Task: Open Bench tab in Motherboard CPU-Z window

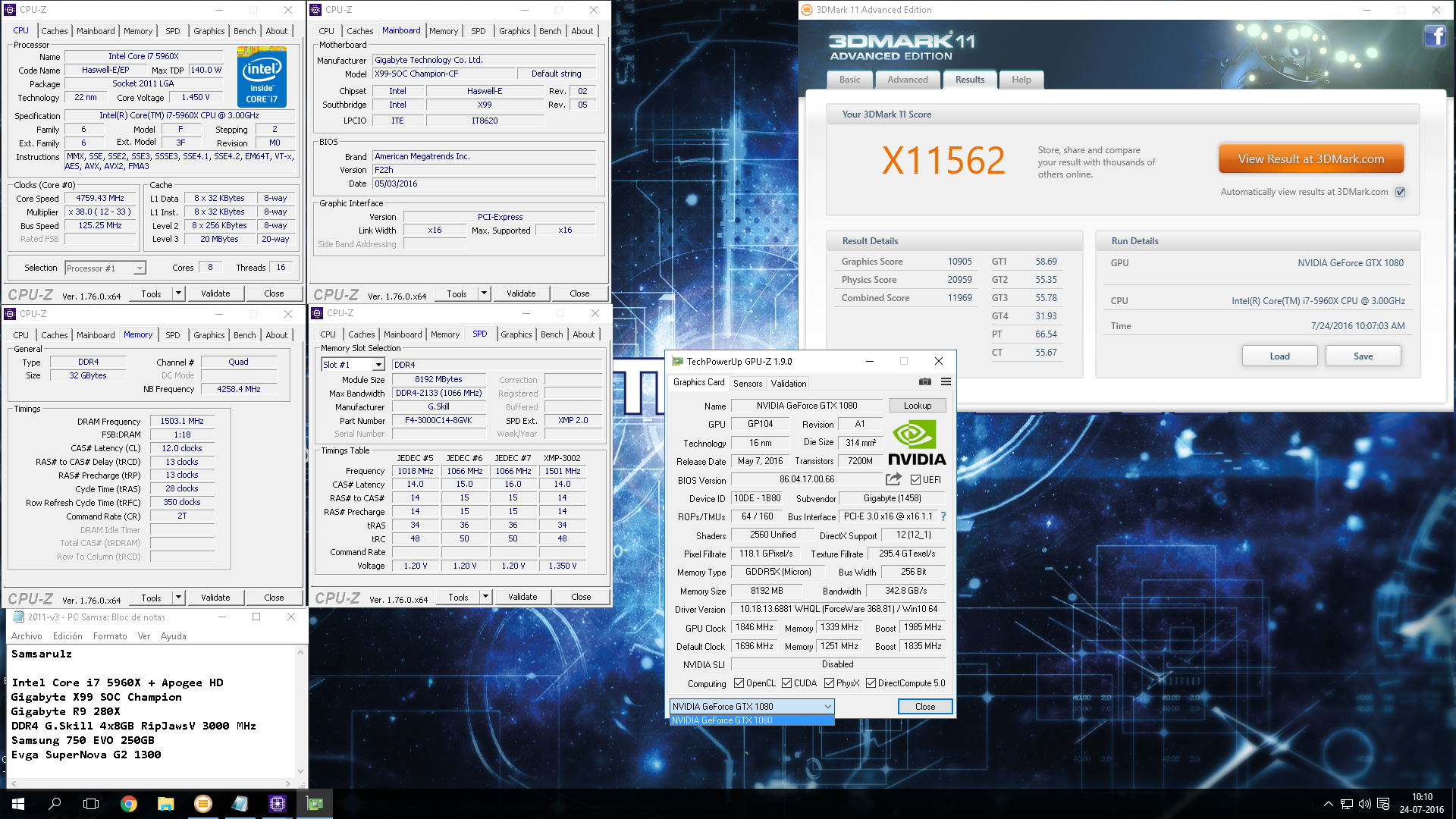Action: tap(551, 31)
